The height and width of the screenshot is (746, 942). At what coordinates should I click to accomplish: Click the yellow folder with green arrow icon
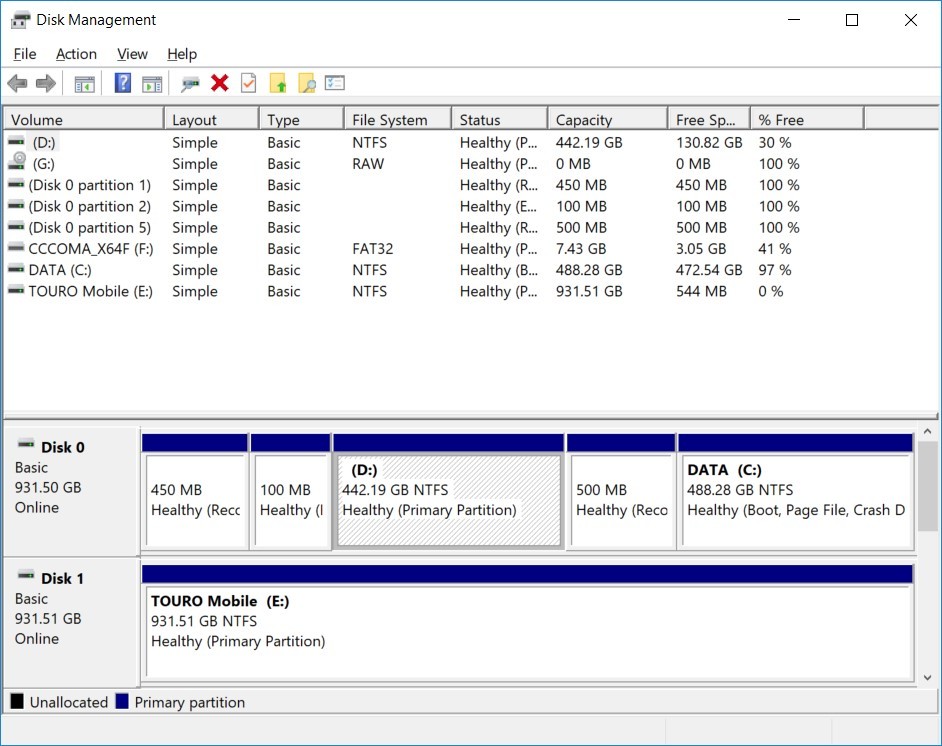(x=278, y=84)
